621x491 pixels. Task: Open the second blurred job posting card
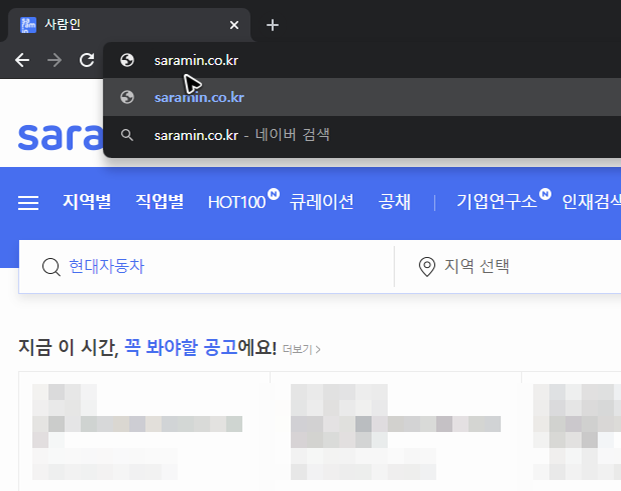396,431
